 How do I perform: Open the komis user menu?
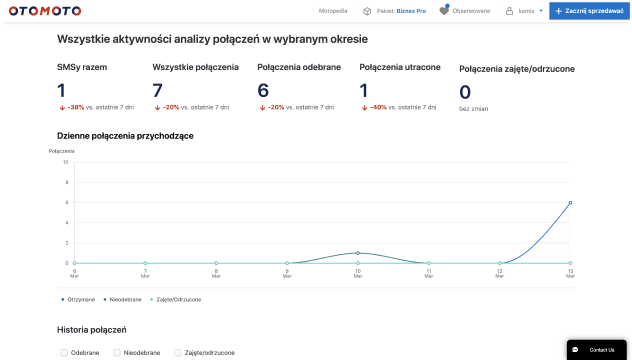[x=526, y=11]
